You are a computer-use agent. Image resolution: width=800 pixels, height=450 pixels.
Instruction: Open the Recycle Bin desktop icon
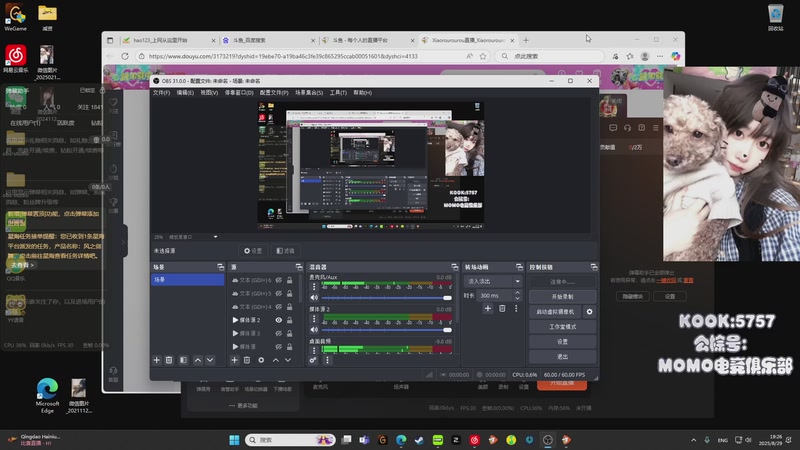tap(775, 17)
